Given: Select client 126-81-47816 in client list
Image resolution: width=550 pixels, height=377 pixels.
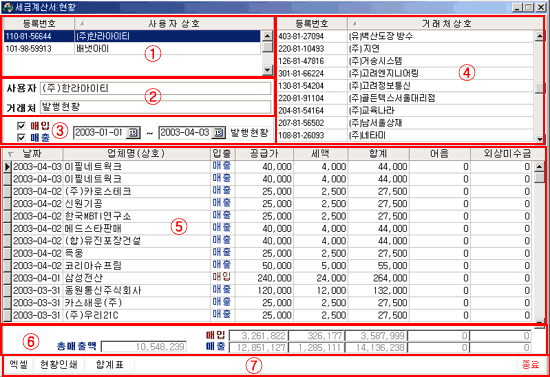Looking at the screenshot, I should (x=405, y=61).
